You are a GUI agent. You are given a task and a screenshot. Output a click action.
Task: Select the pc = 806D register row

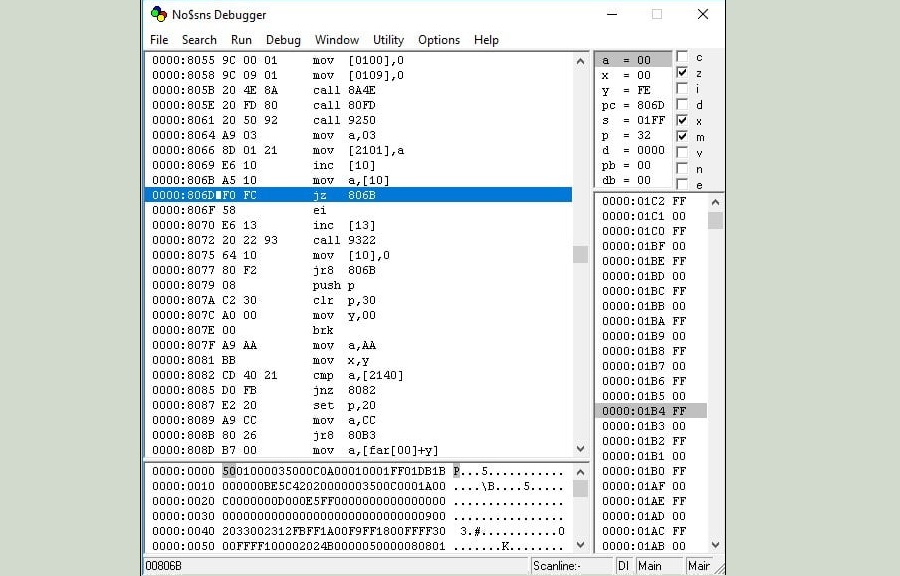[x=632, y=105]
